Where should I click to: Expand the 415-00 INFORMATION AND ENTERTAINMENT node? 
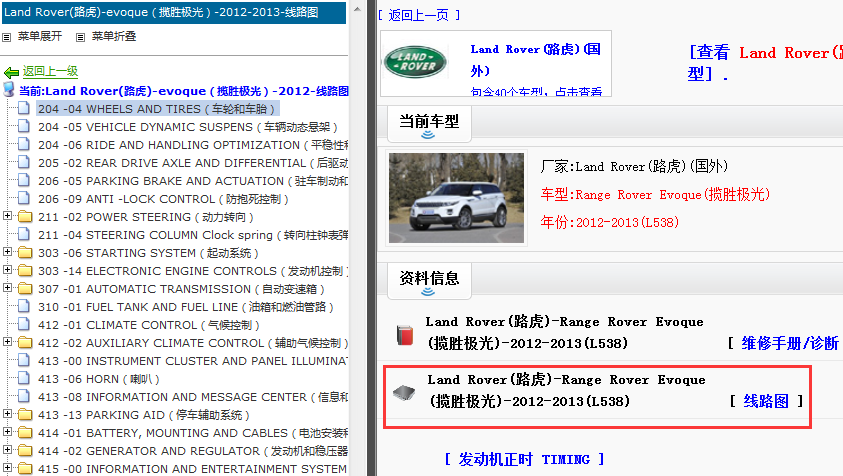coord(7,467)
